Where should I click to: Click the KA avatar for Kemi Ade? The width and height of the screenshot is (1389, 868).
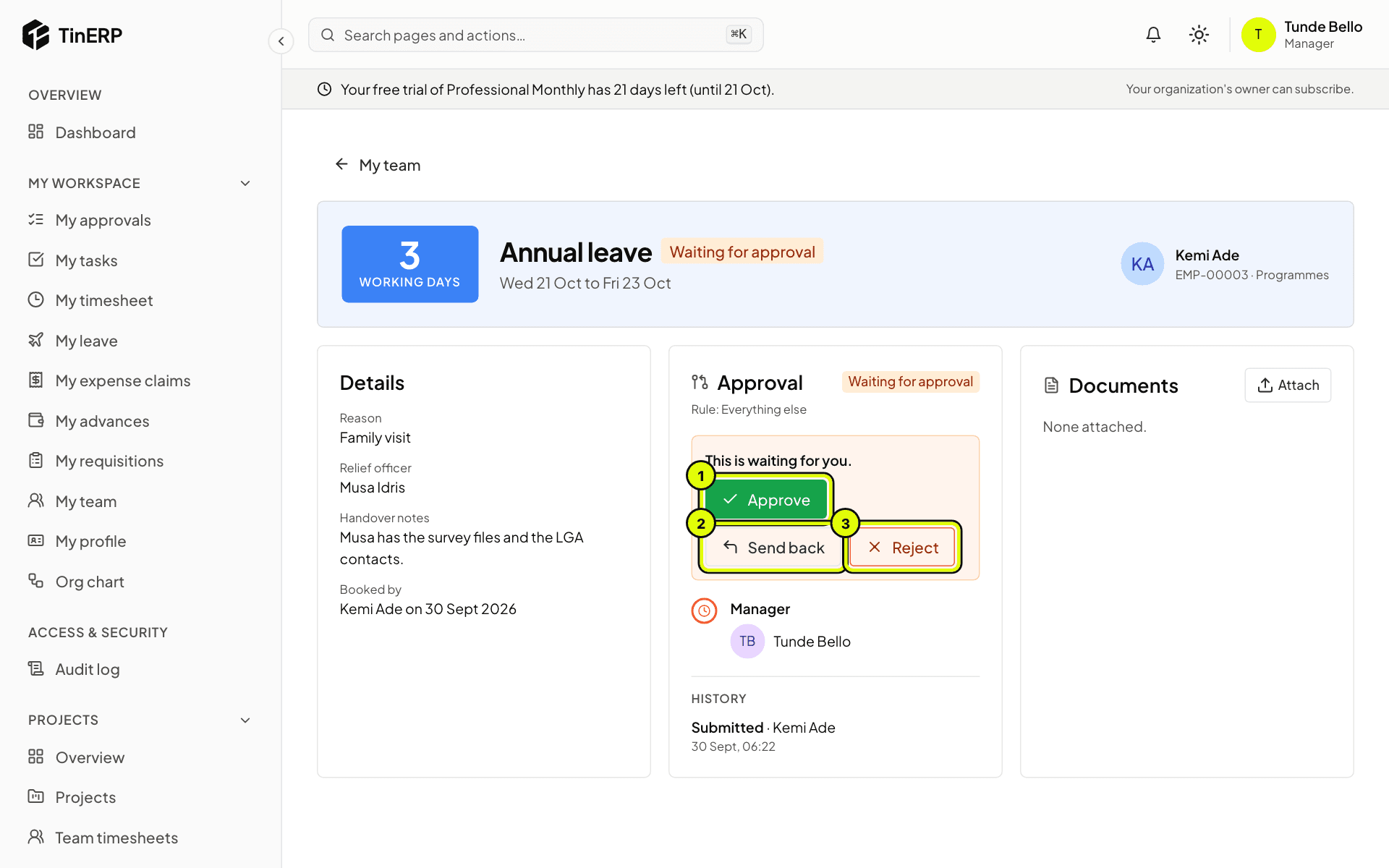point(1142,263)
